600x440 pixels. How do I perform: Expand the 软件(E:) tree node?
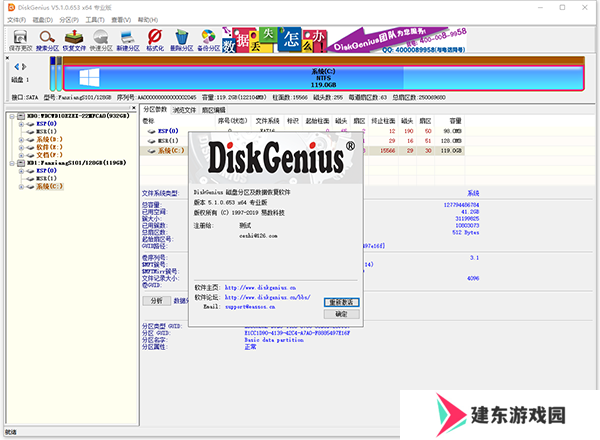tap(21, 147)
